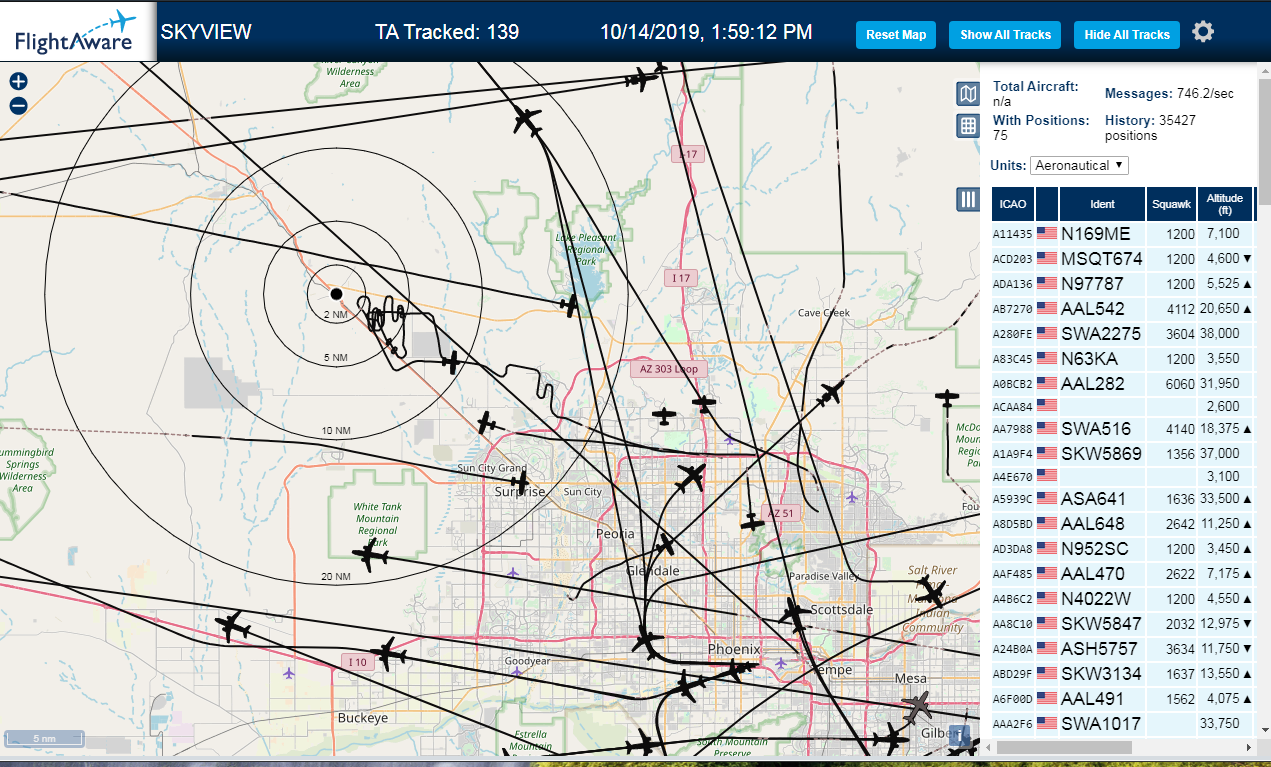
Task: Click the Hide All Tracks button
Action: 1127,34
